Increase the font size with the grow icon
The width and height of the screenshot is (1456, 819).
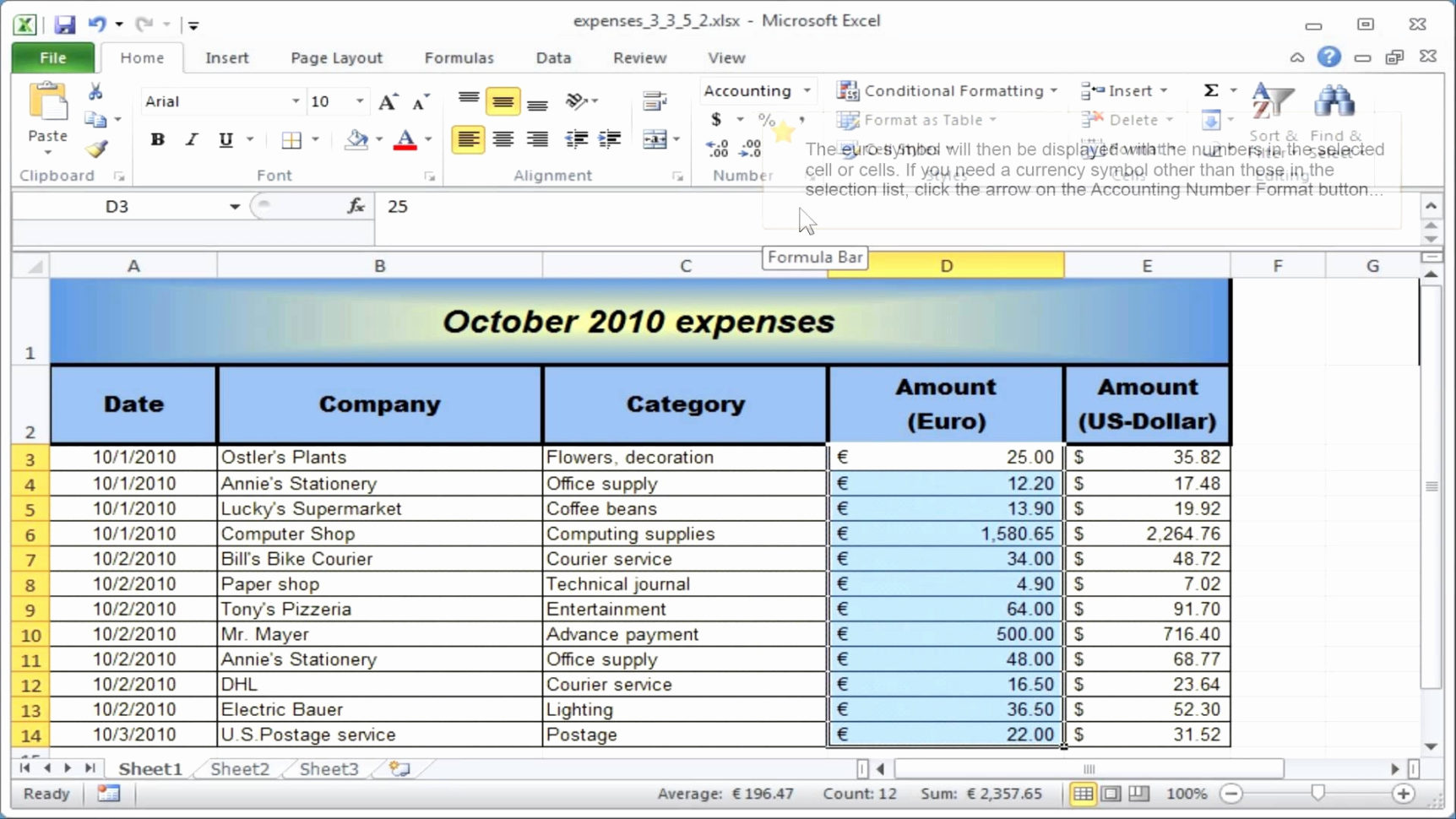tap(387, 101)
